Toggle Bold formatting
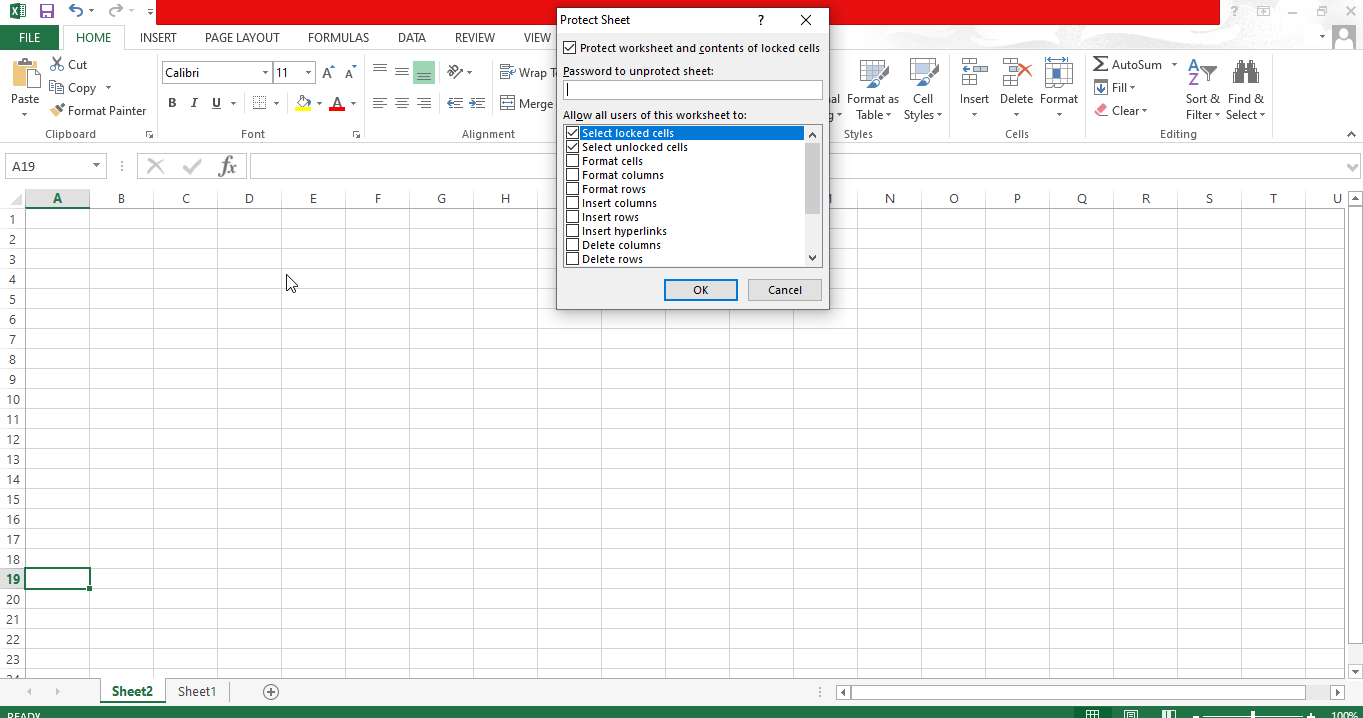Screen dimensions: 1363x718 pos(172,103)
